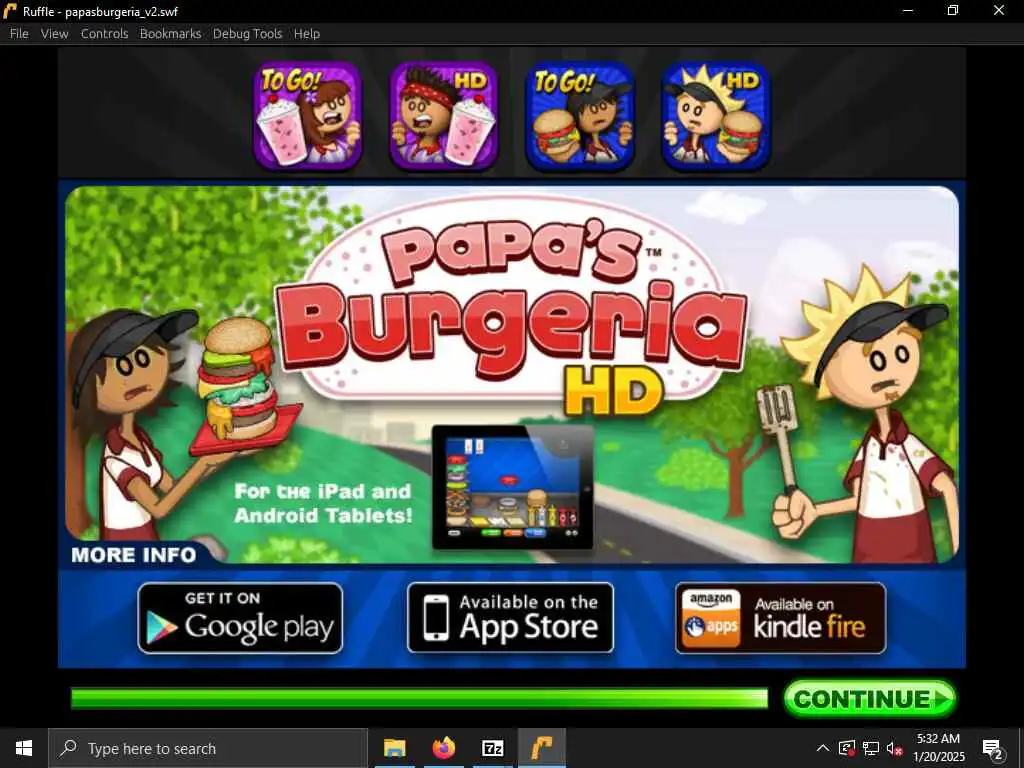Click the taskbar search box
The image size is (1024, 768).
tap(208, 748)
